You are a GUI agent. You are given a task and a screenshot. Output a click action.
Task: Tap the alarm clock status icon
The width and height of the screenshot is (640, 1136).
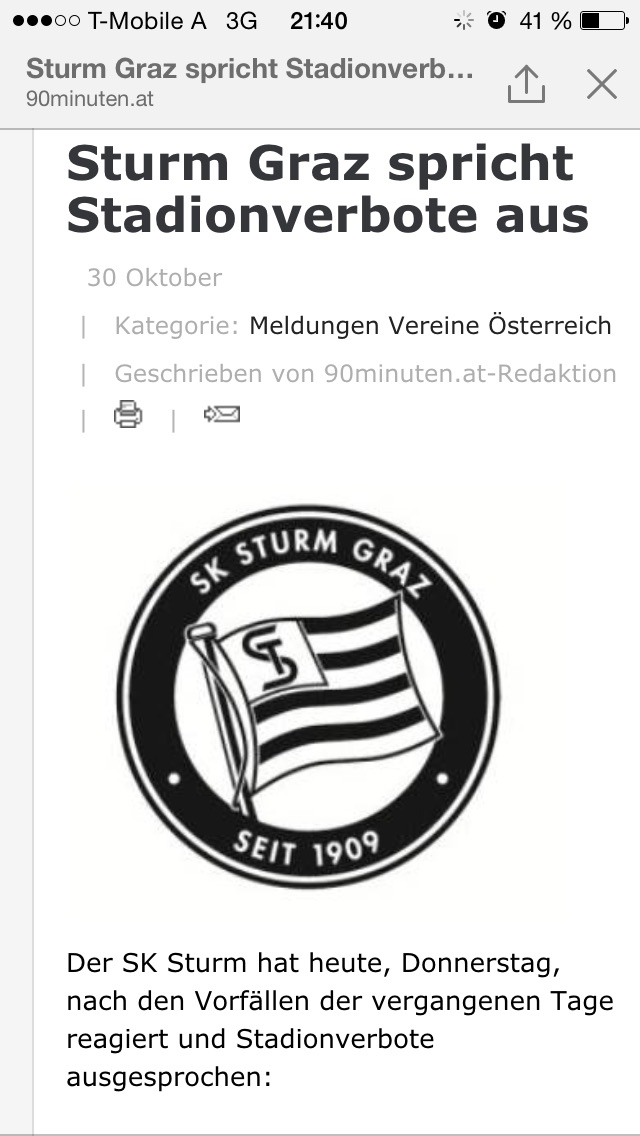click(496, 20)
